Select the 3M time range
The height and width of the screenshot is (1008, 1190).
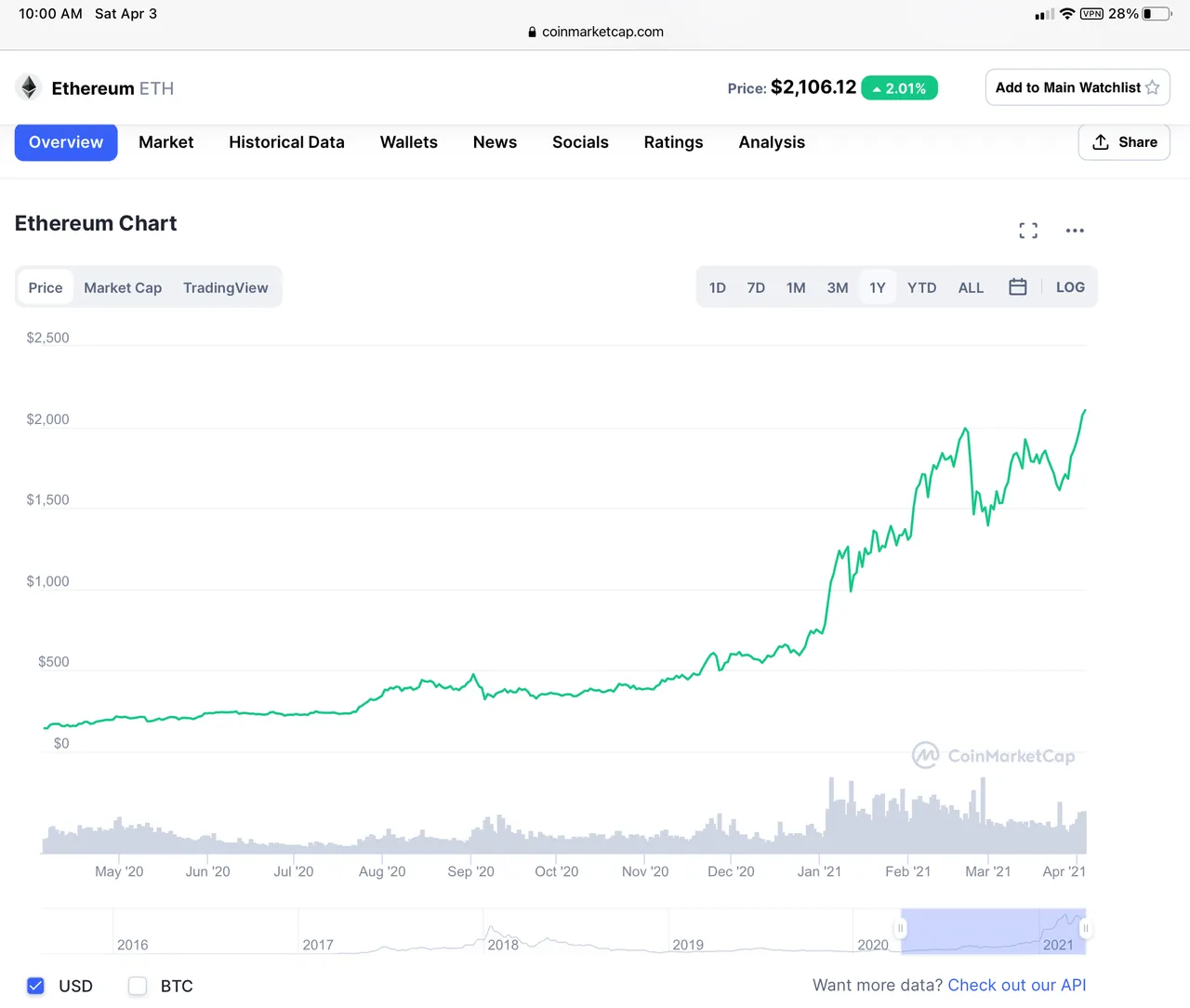pos(838,287)
